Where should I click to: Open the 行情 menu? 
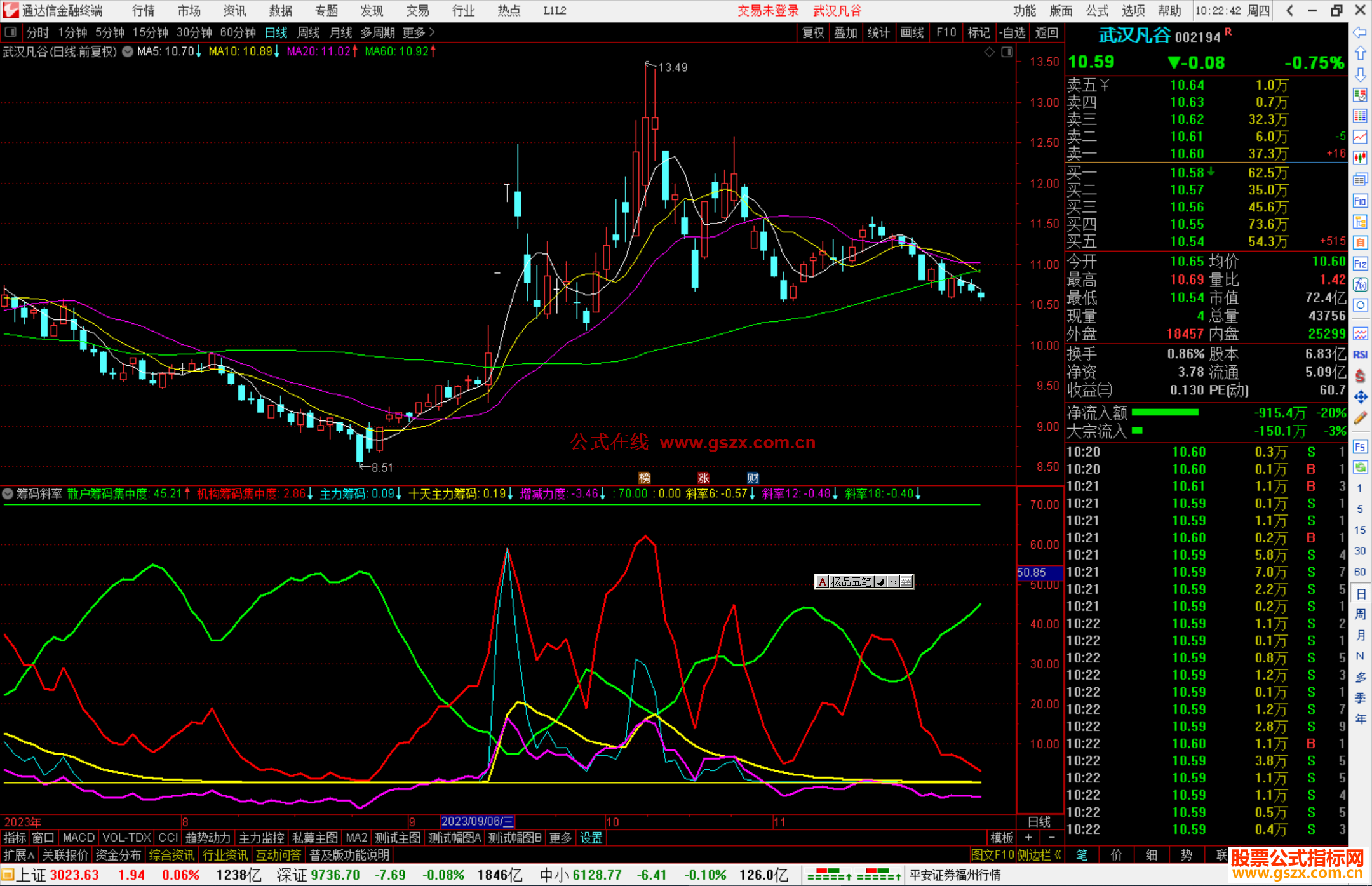pyautogui.click(x=143, y=11)
